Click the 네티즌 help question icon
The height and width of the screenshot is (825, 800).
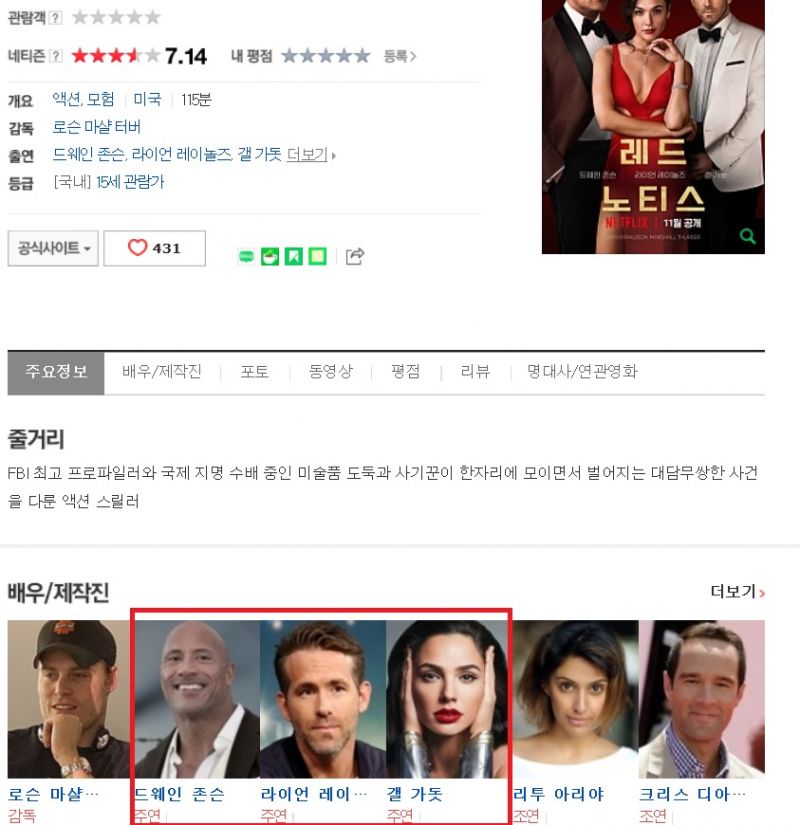click(56, 56)
